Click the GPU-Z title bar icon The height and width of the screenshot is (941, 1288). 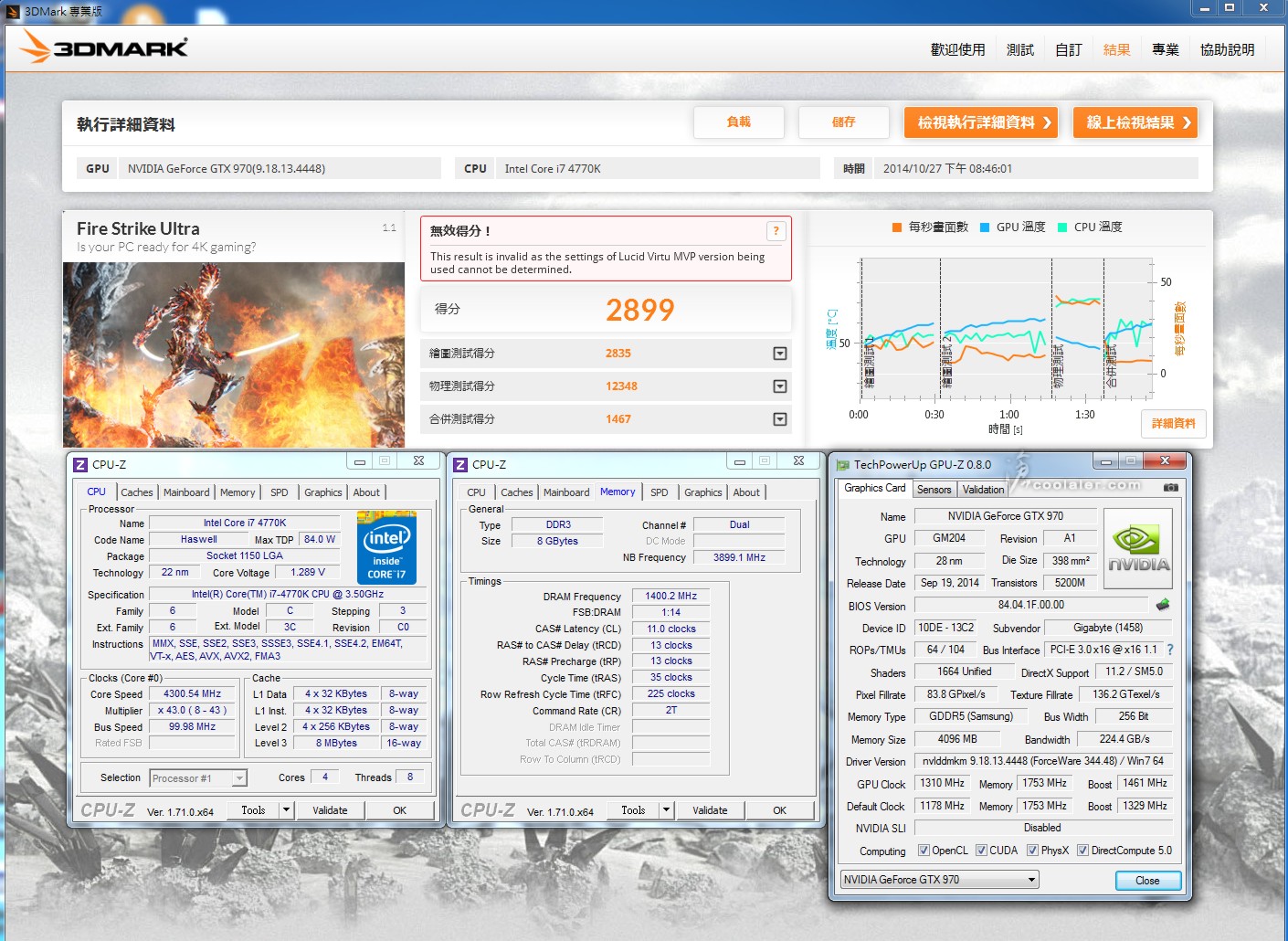tap(843, 464)
